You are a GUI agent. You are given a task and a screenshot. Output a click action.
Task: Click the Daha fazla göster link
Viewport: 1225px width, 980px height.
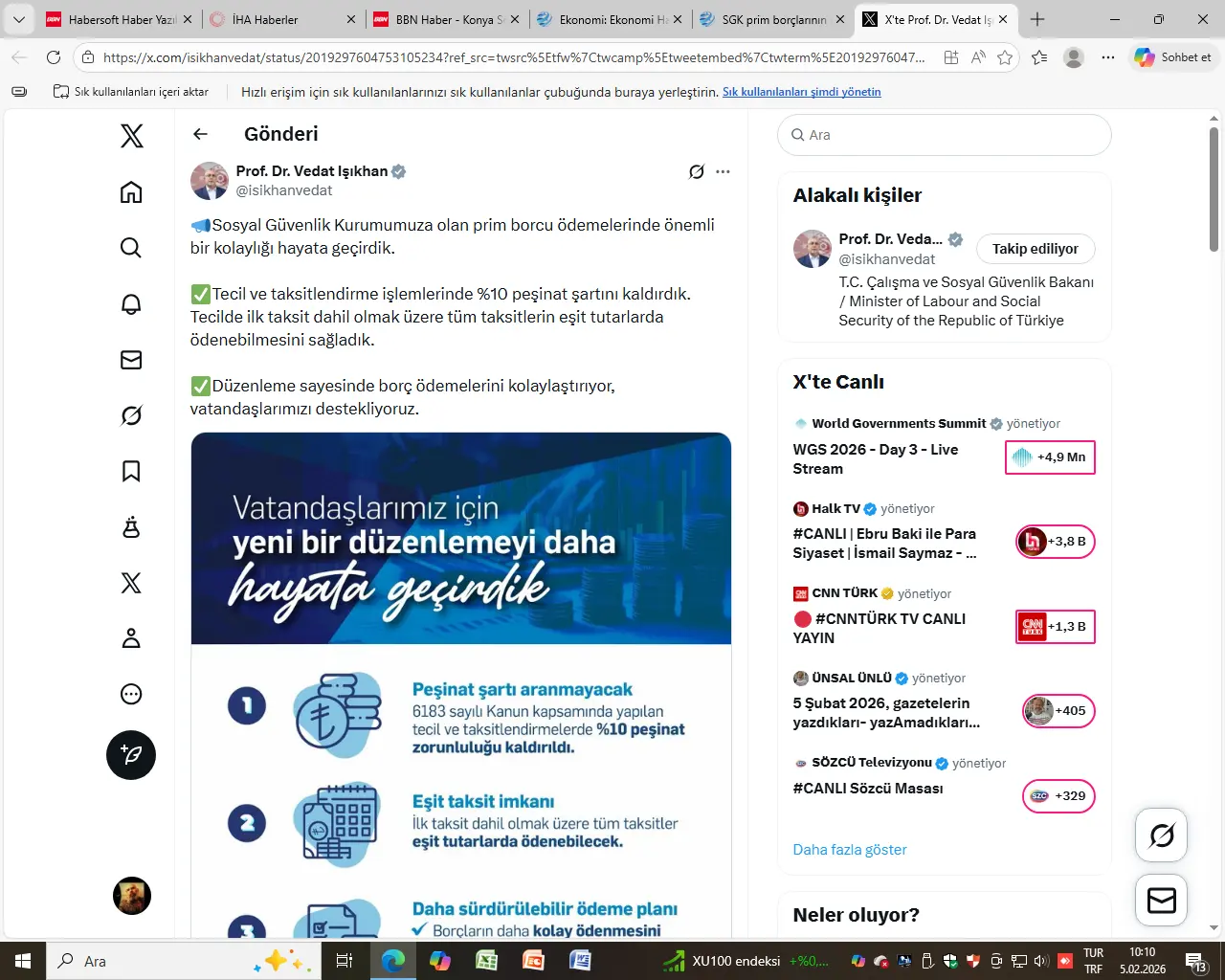(849, 850)
